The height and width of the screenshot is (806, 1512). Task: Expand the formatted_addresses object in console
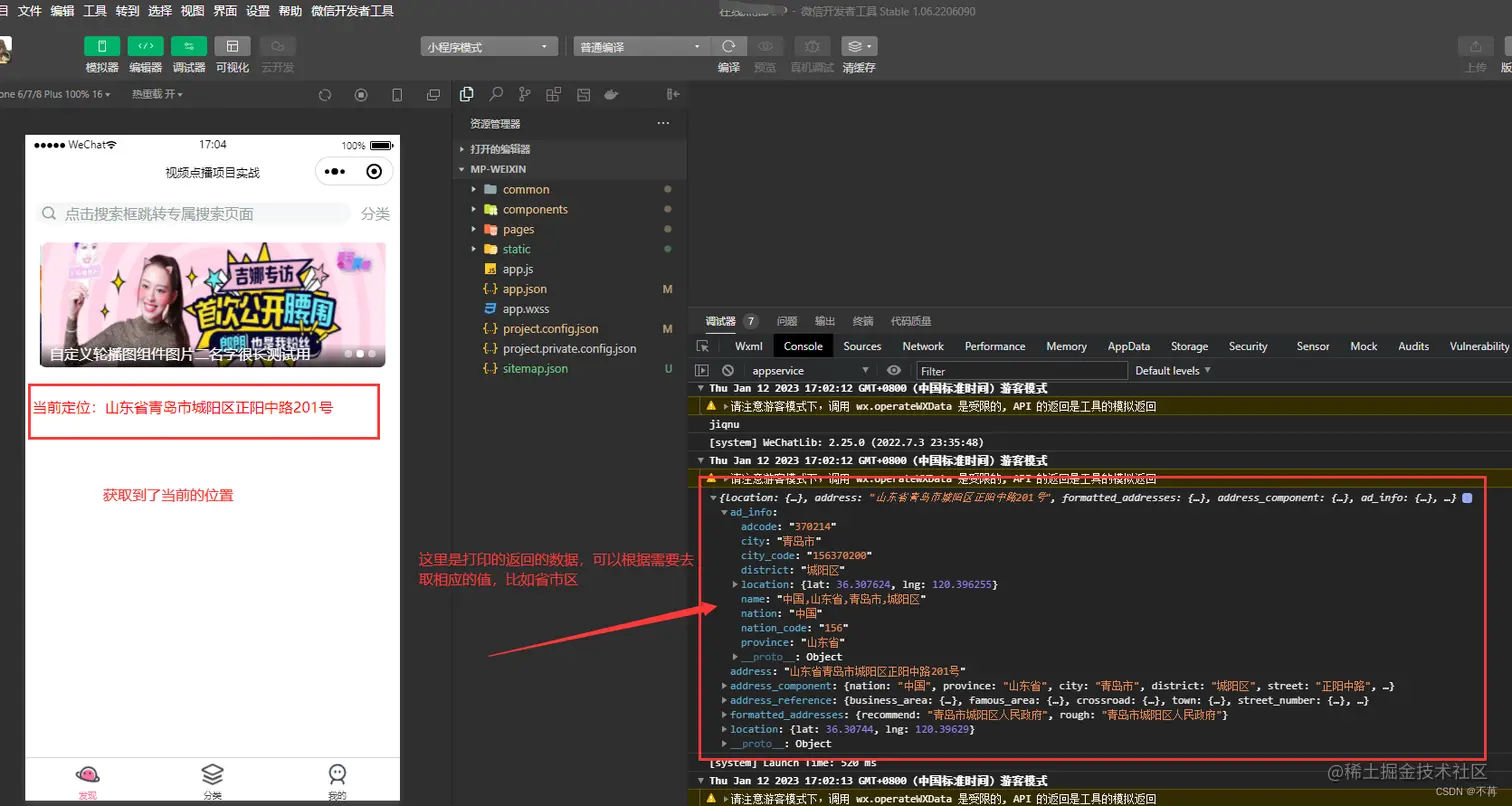725,715
